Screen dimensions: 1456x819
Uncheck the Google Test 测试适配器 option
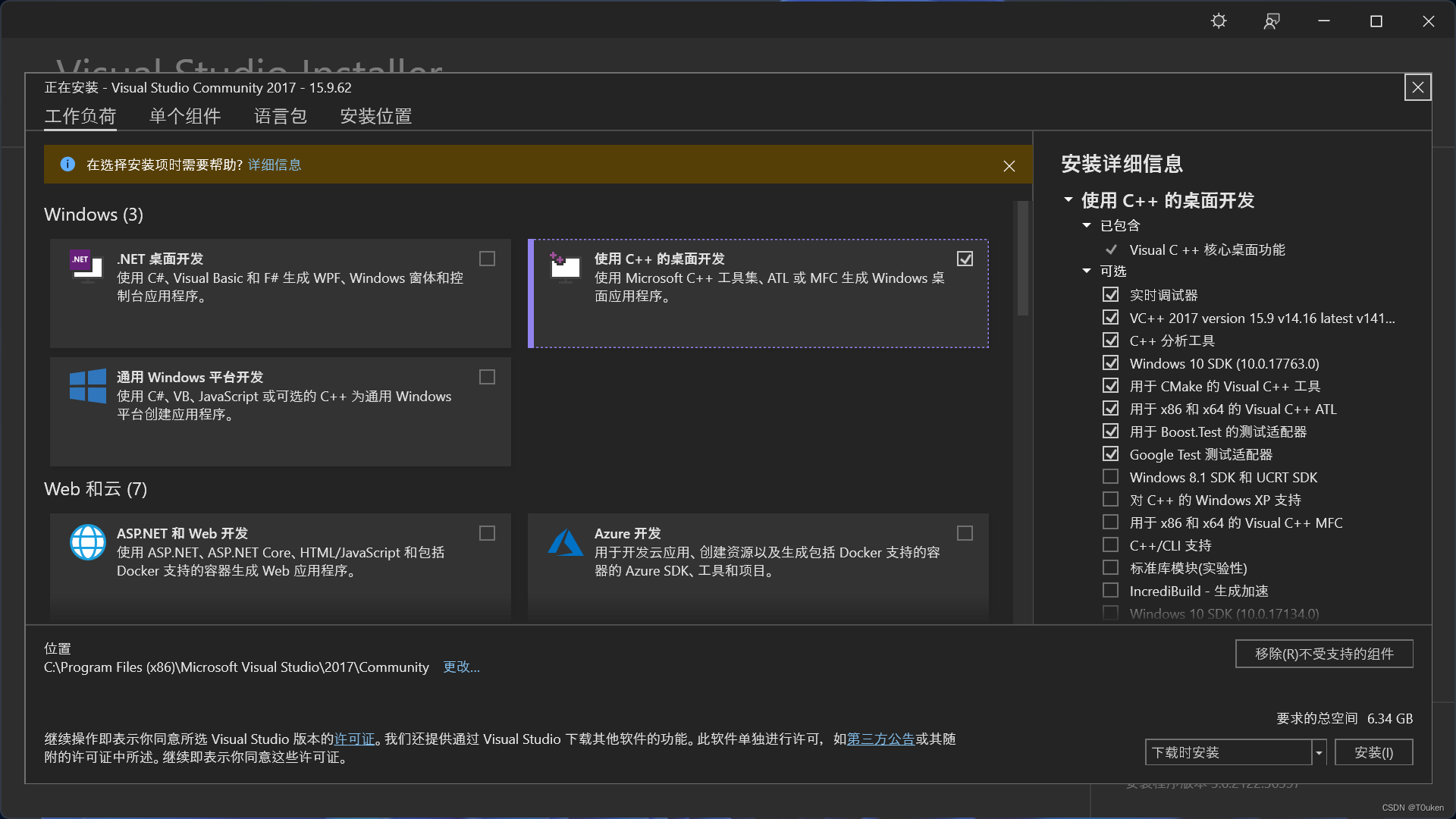pos(1110,453)
